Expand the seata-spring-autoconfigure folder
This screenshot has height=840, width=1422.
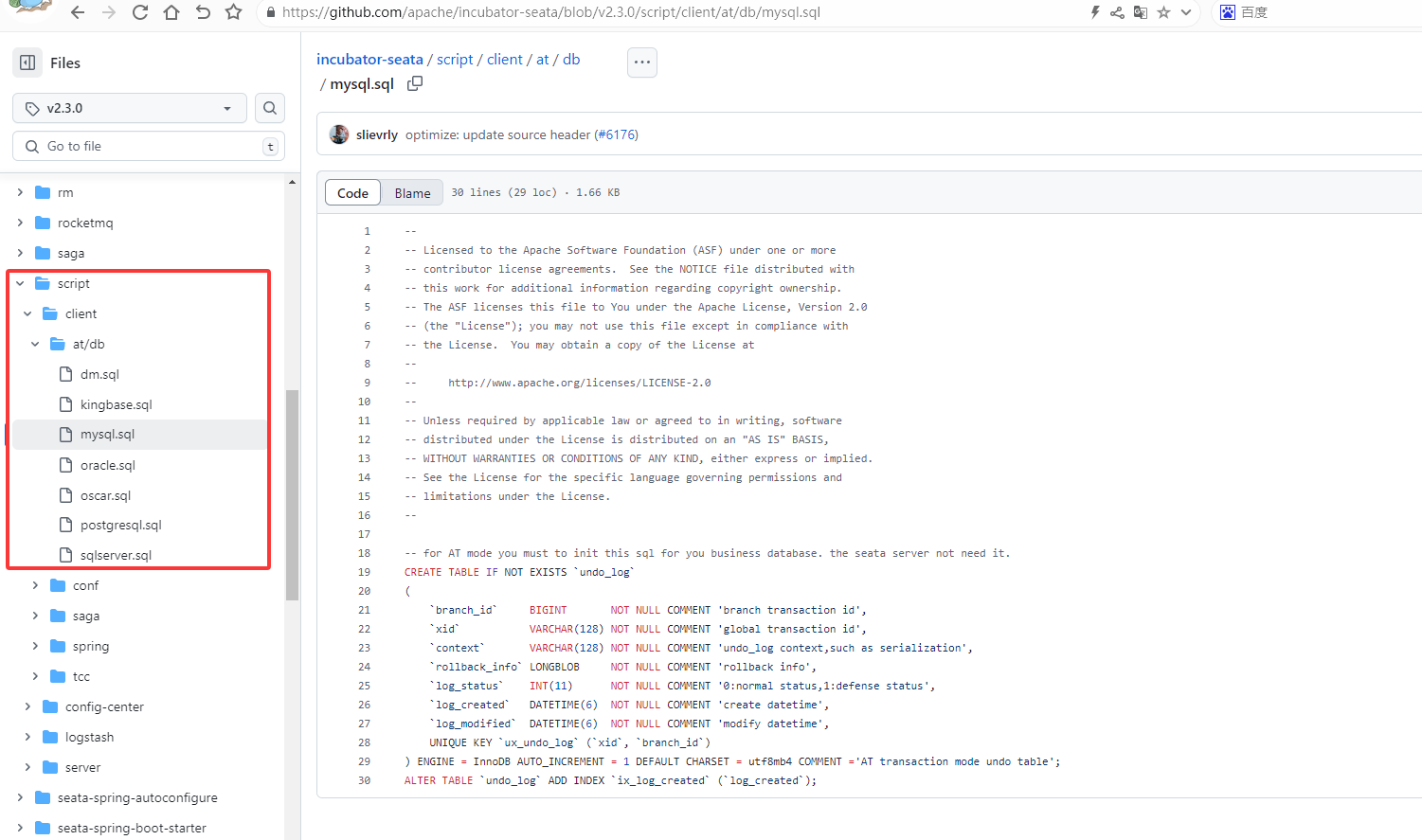tap(20, 797)
